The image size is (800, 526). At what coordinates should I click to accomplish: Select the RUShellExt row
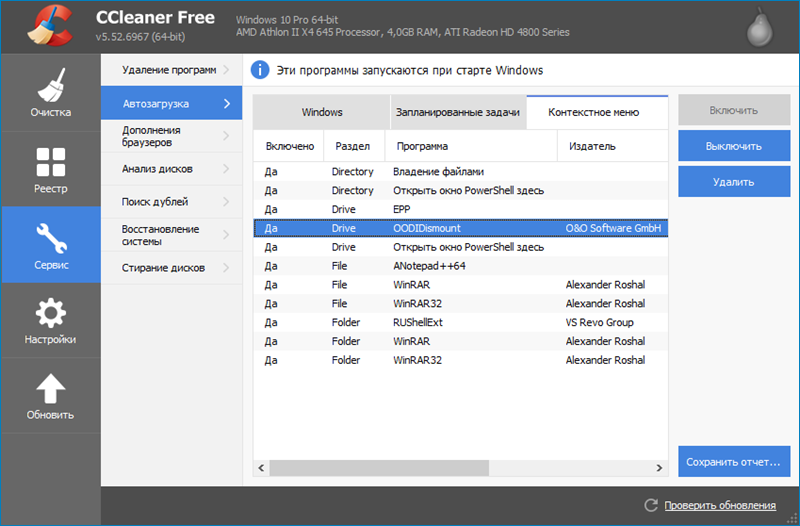[x=461, y=322]
